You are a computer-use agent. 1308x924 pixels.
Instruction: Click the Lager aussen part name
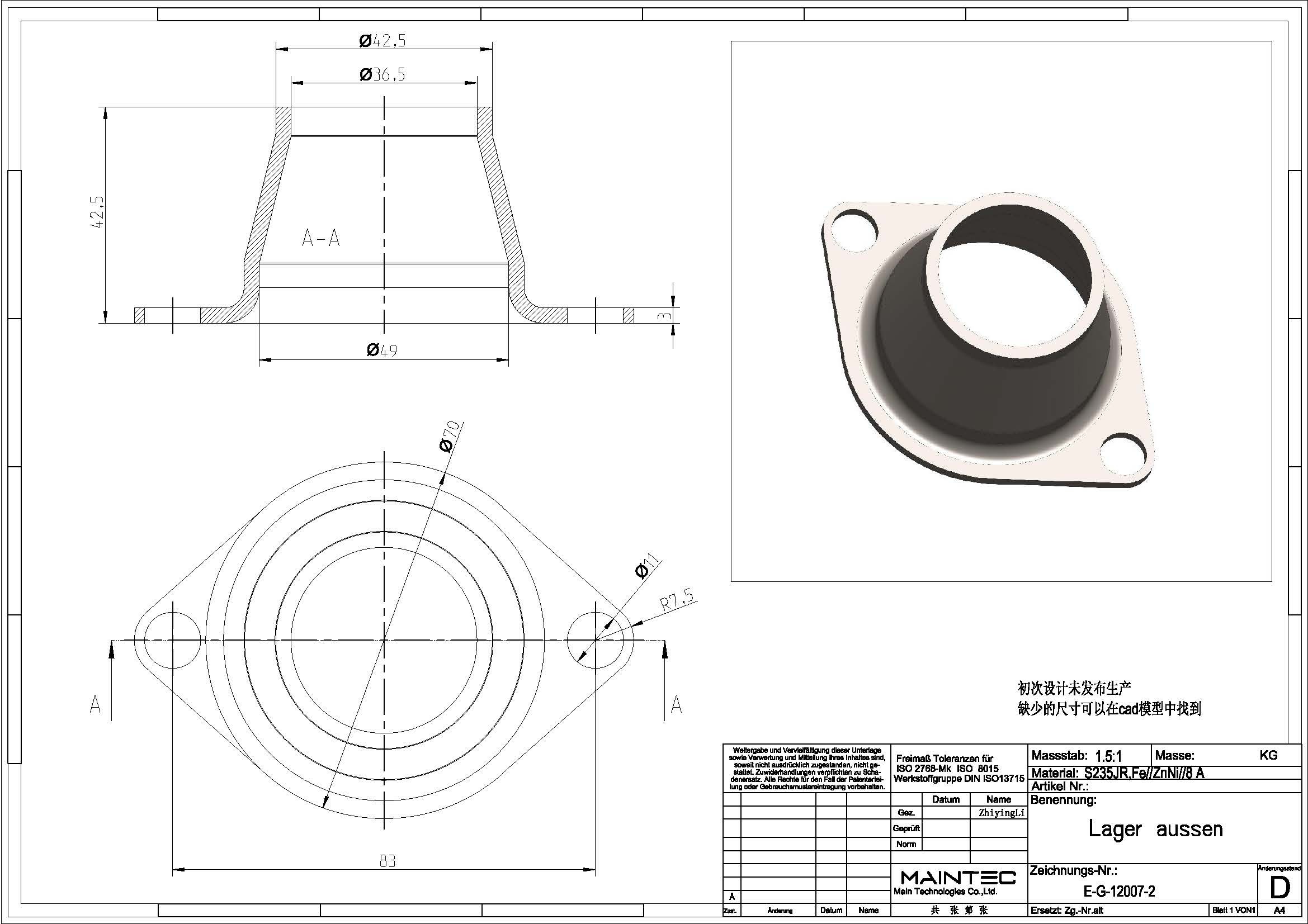click(1155, 829)
